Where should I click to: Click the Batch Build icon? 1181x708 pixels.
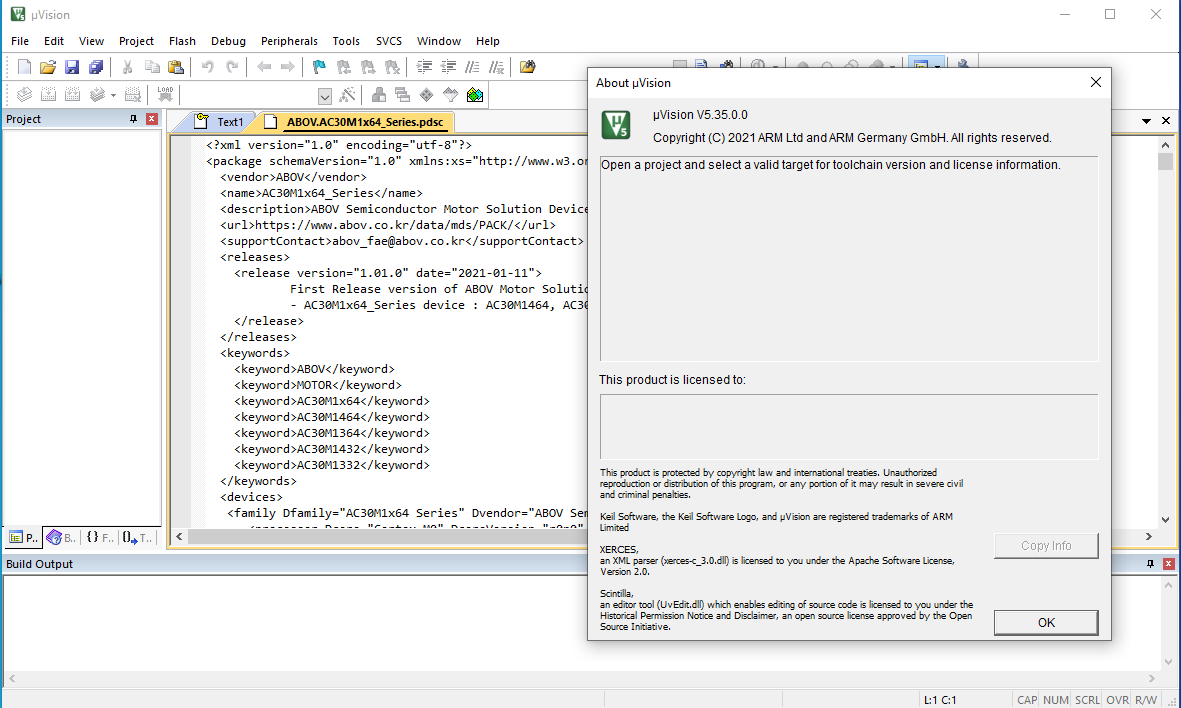pyautogui.click(x=97, y=95)
